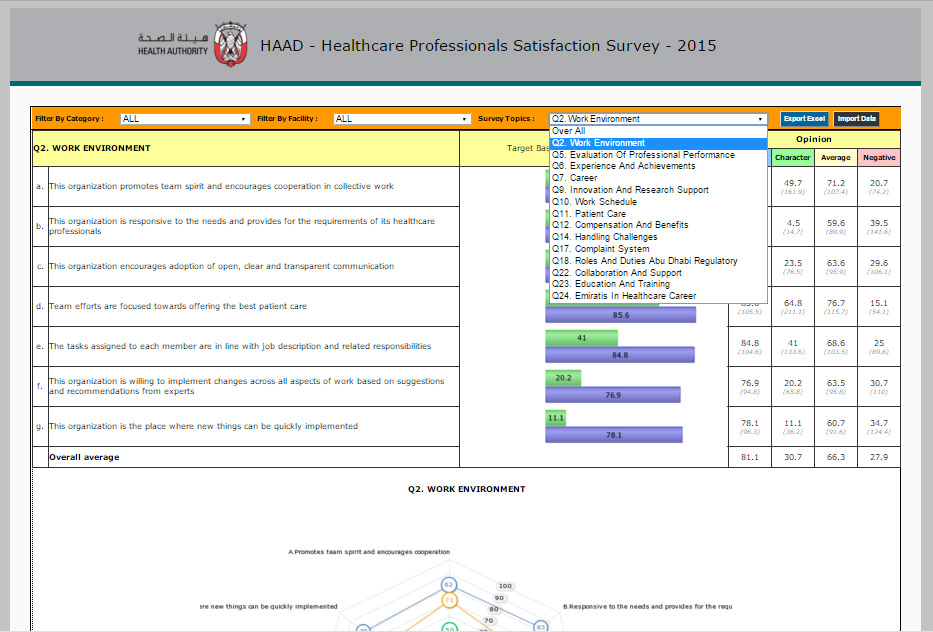Screen dimensions: 933x632
Task: Click Average value 60.7 in row g
Action: click(836, 423)
